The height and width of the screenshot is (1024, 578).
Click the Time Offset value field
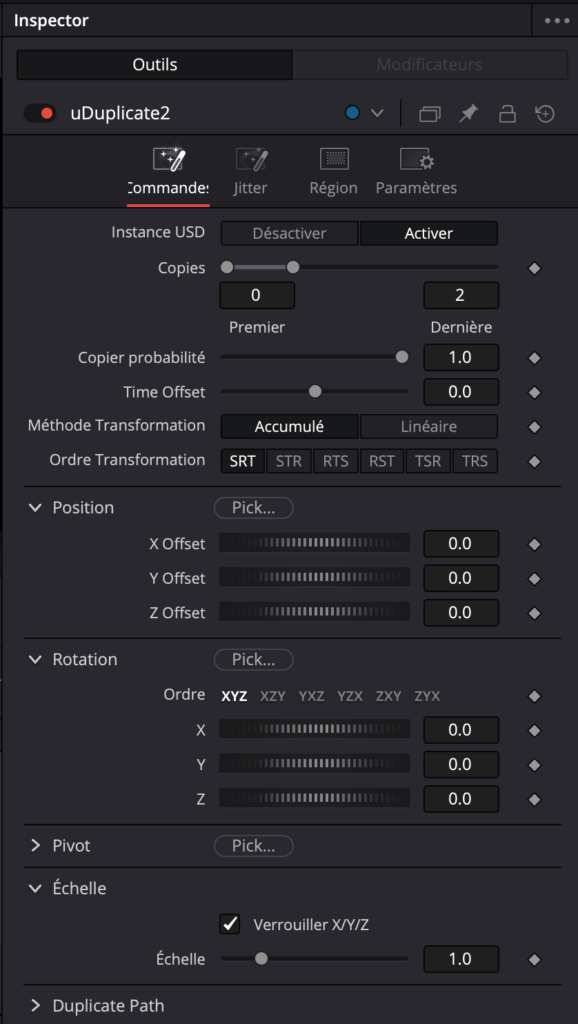click(x=461, y=392)
